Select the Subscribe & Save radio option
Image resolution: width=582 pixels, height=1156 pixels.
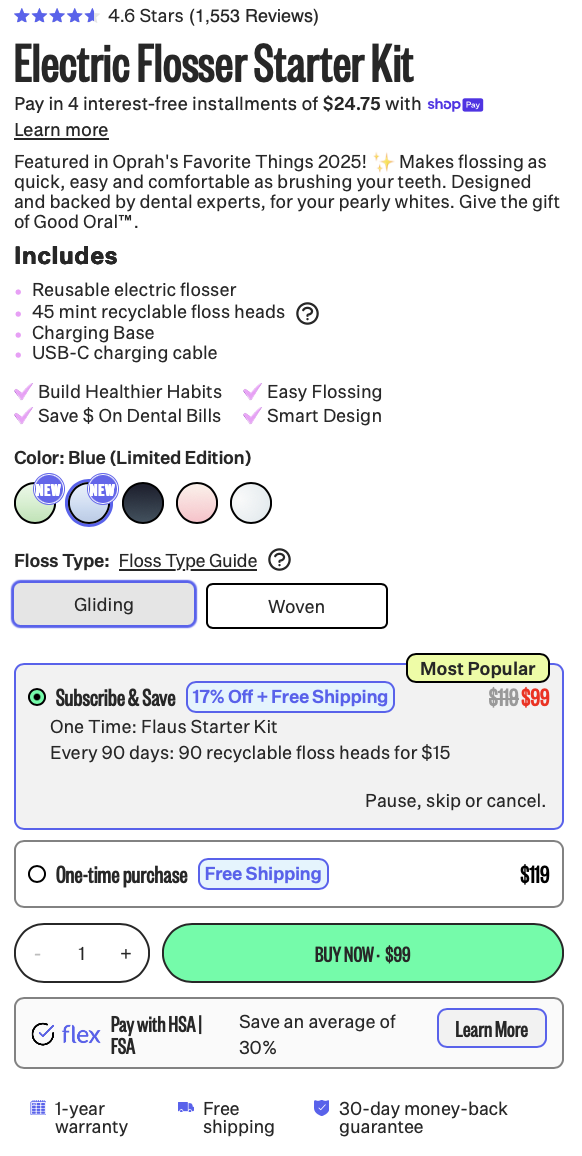[37, 697]
